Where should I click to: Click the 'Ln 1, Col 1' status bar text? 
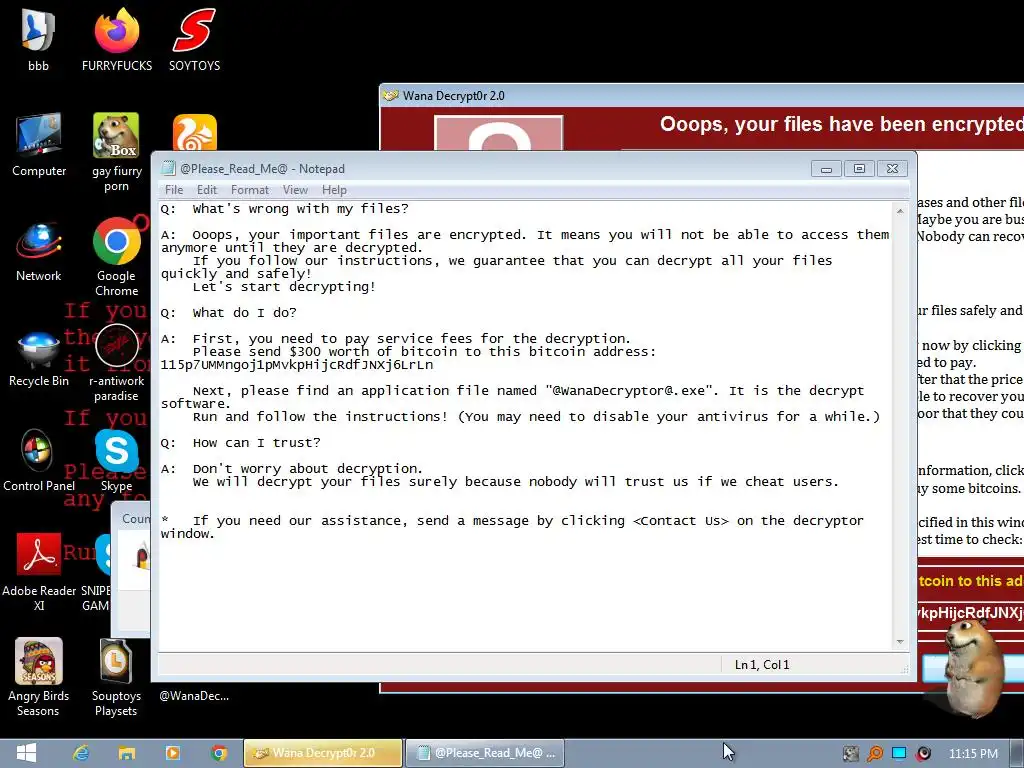click(x=761, y=665)
